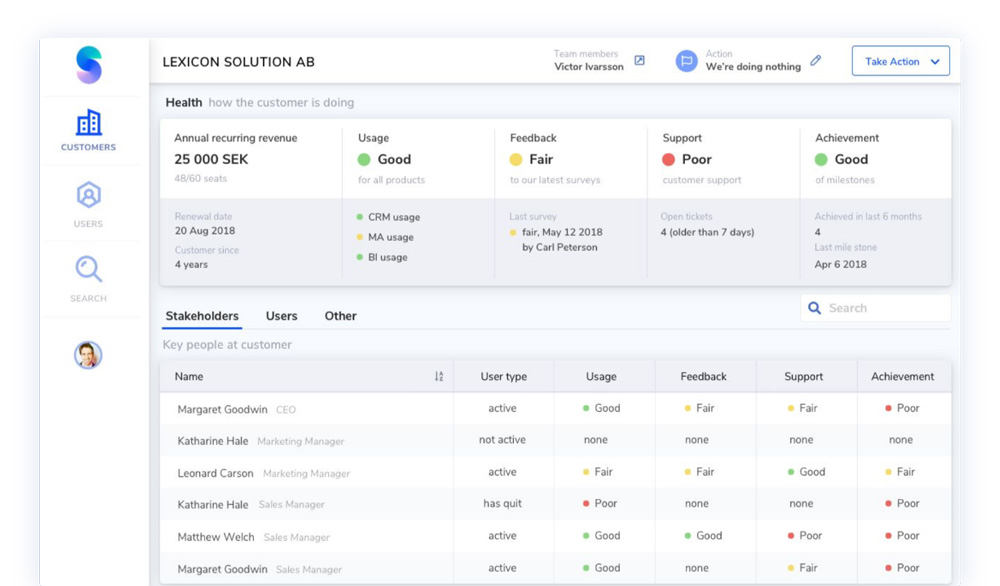Open team members external link icon

[x=640, y=61]
